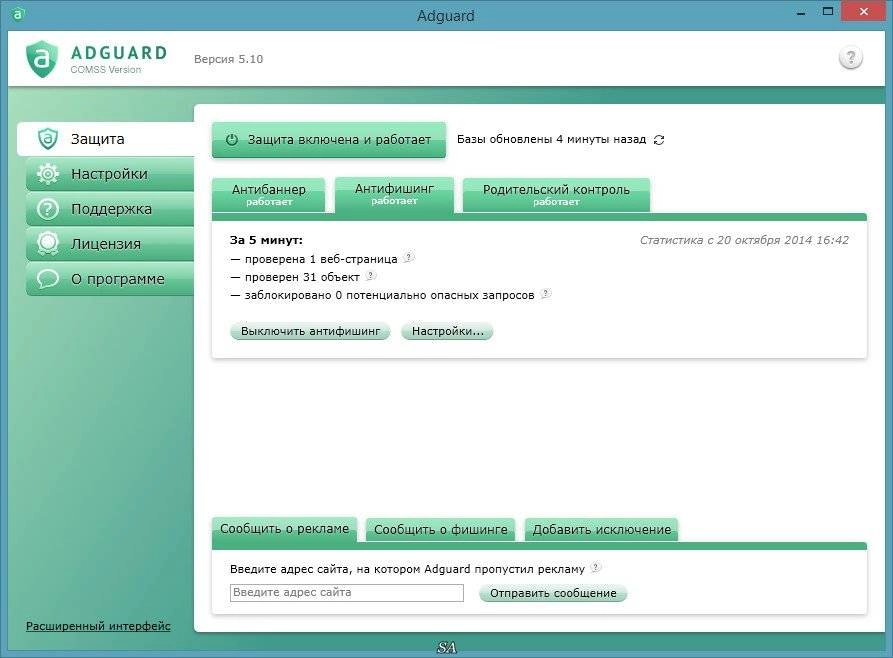Open antiphishing Настройки... button

coord(447,331)
